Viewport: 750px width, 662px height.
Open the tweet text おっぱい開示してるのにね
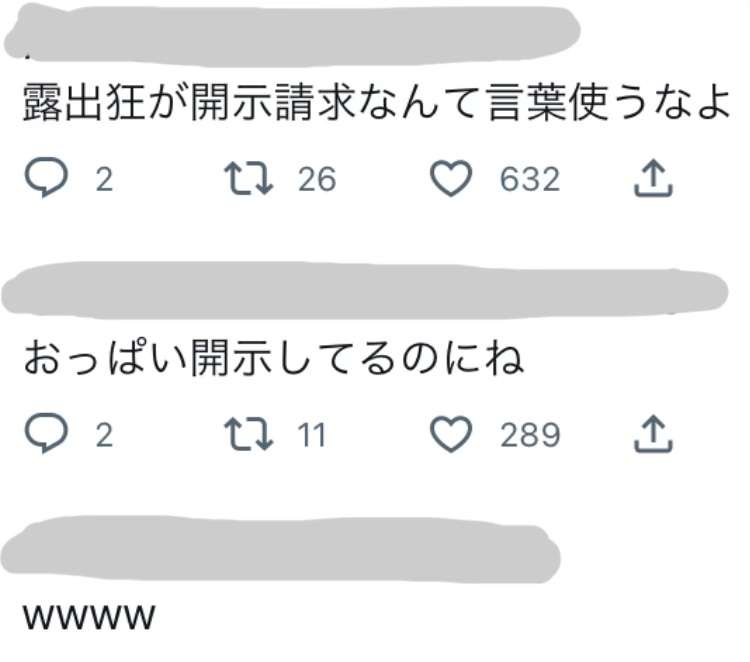[x=273, y=359]
